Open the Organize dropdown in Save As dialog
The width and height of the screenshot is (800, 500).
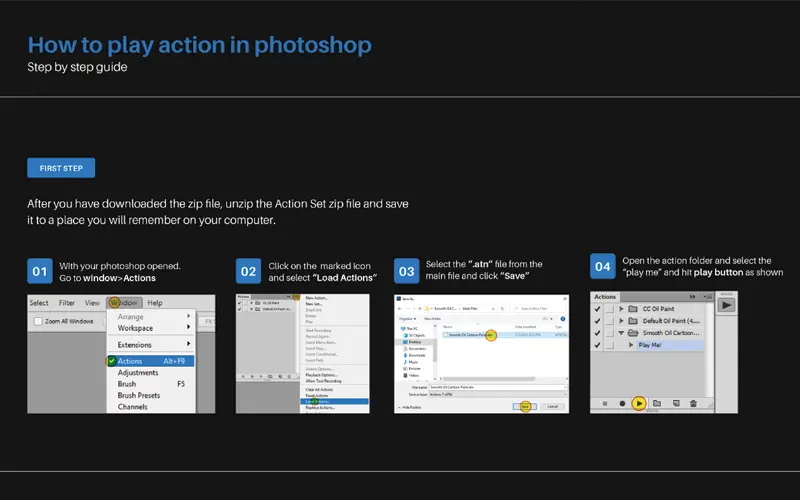408,319
